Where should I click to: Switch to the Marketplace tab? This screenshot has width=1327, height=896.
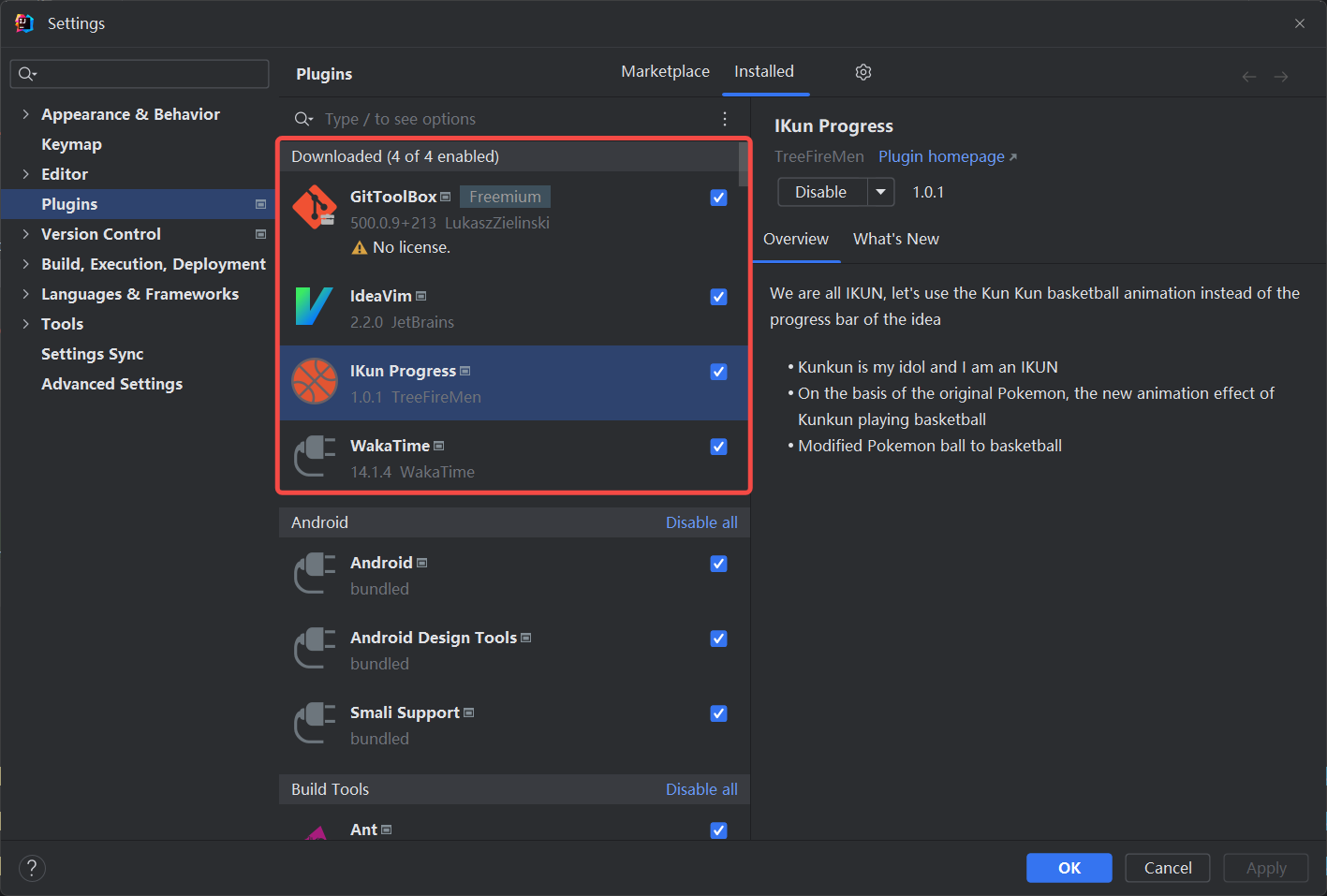pos(666,71)
